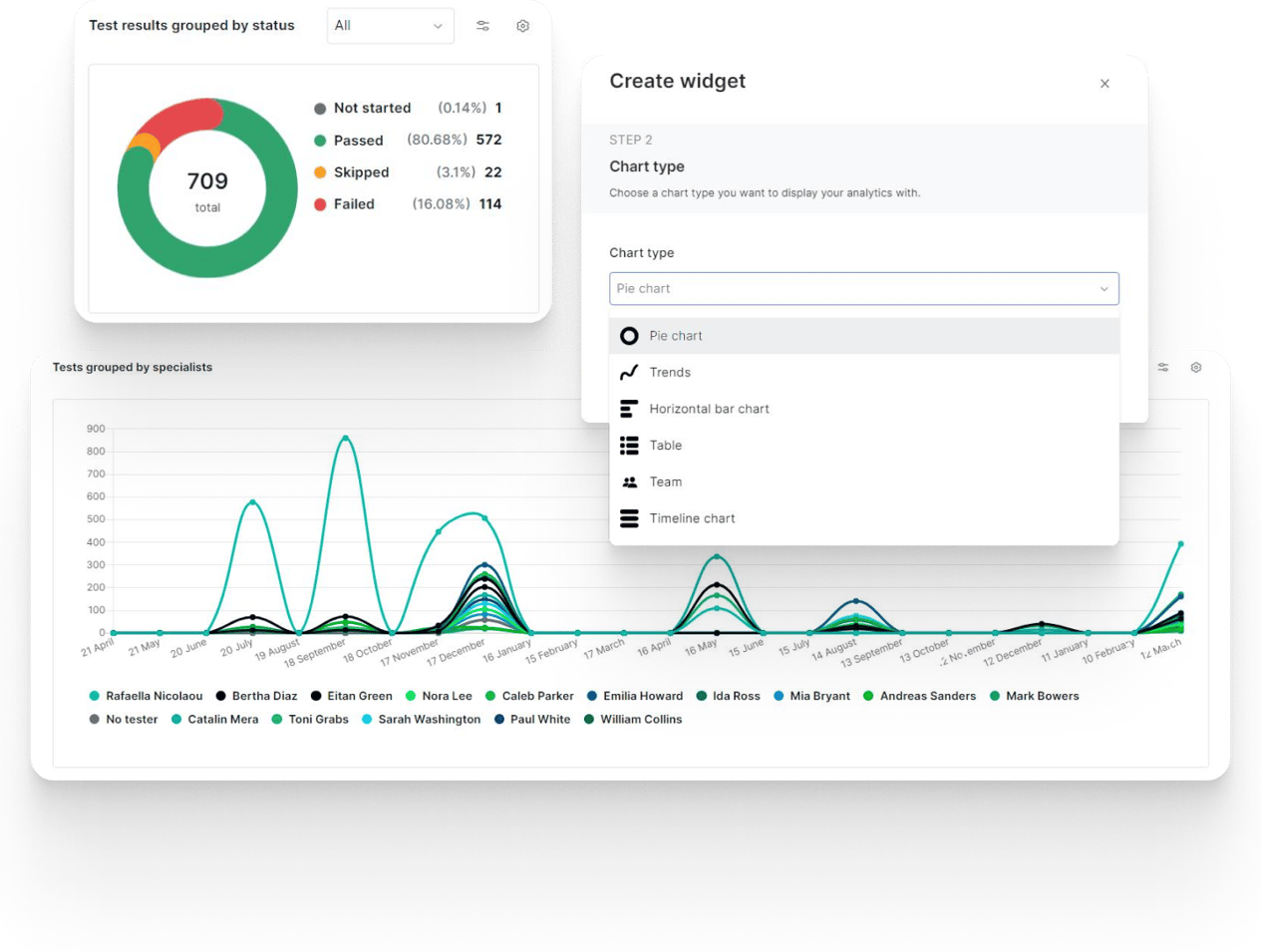This screenshot has width=1261, height=952.
Task: Click the Trends line icon
Action: [x=629, y=373]
